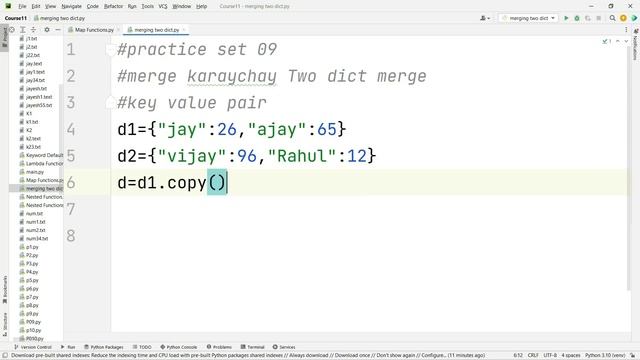This screenshot has width=640, height=360.
Task: Select jay.text in project tree
Action: [x=33, y=64]
